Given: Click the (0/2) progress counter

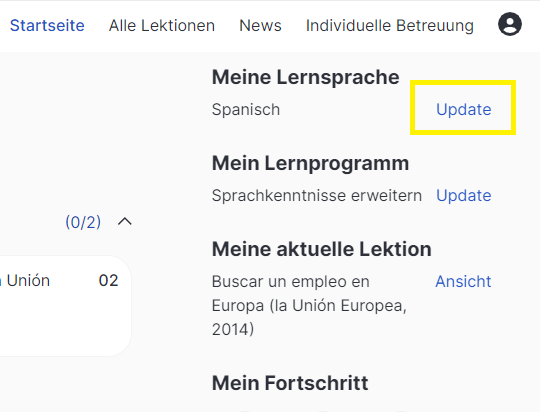Looking at the screenshot, I should click(x=83, y=222).
